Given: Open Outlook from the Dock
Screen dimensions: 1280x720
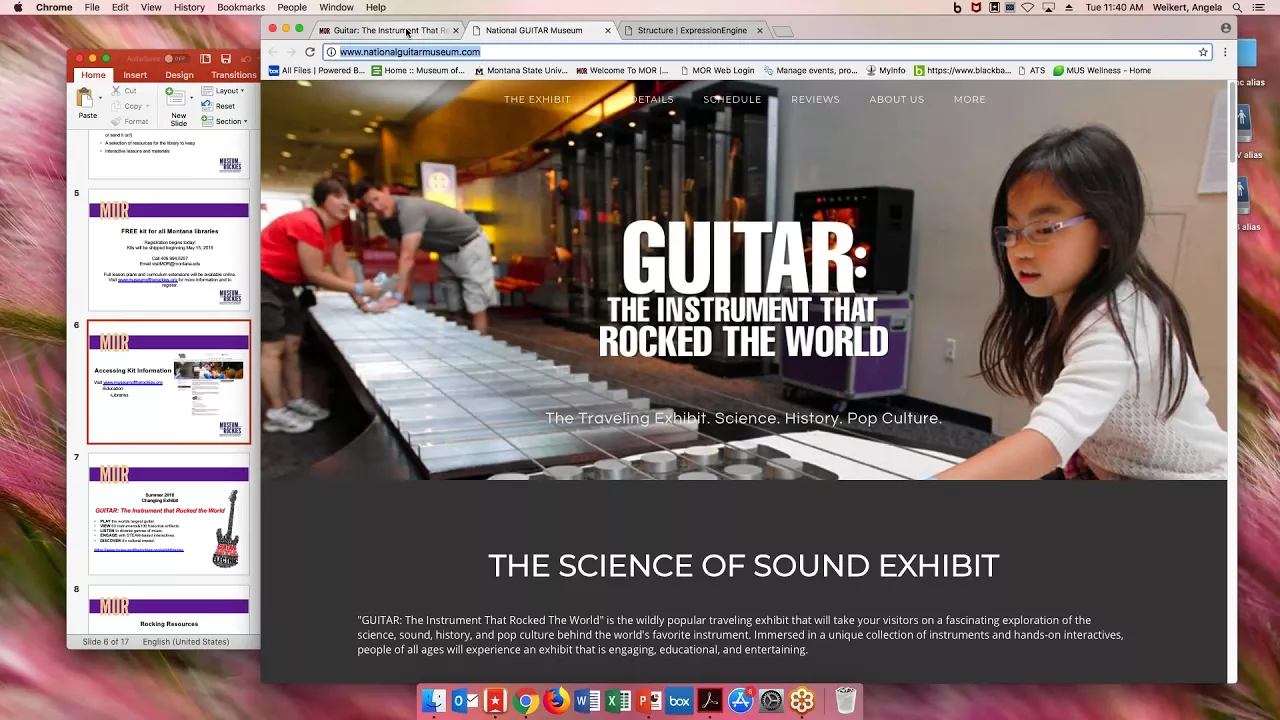Looking at the screenshot, I should [464, 701].
